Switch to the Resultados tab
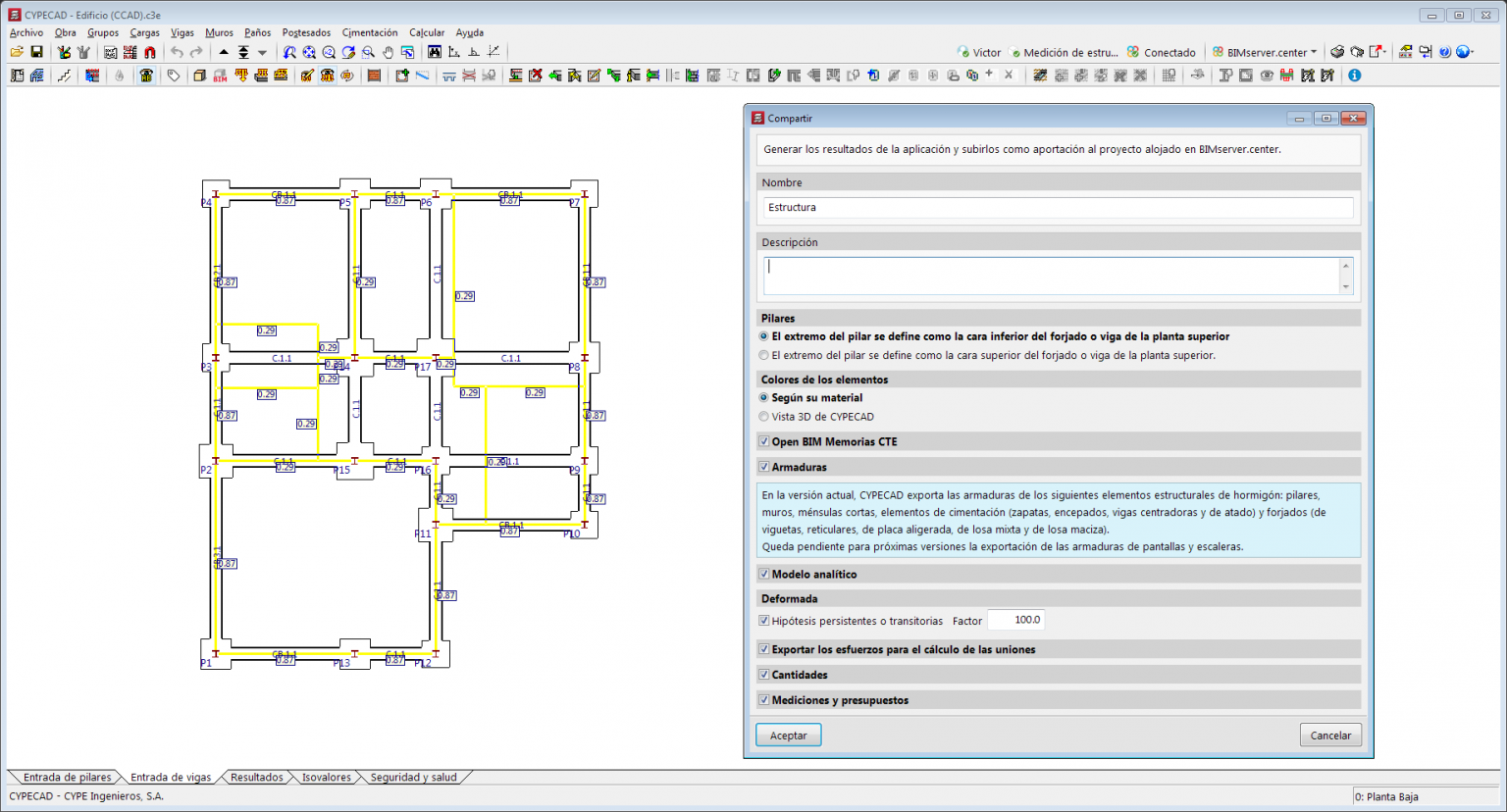Image resolution: width=1507 pixels, height=812 pixels. (256, 778)
